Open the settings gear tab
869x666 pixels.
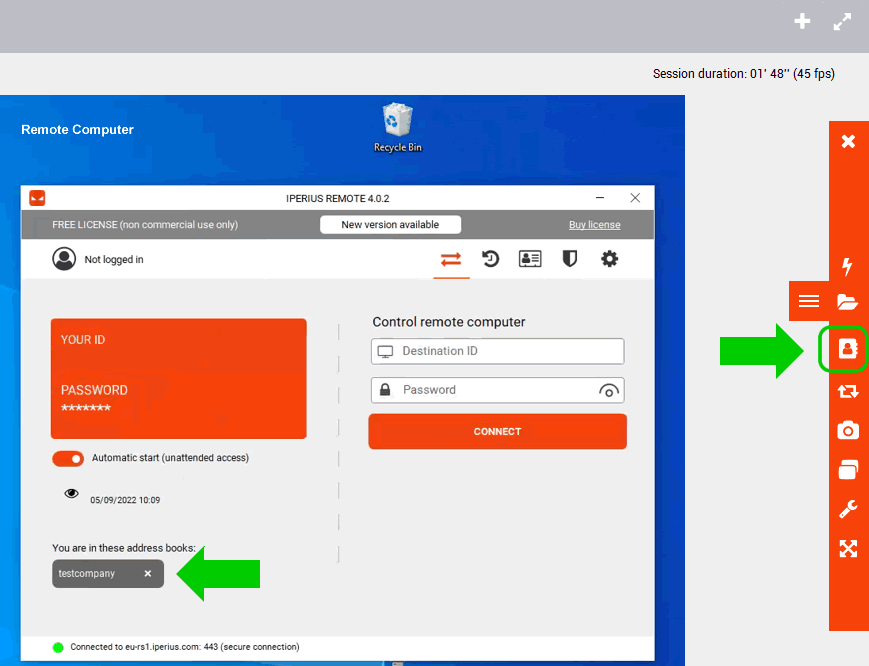coord(610,259)
